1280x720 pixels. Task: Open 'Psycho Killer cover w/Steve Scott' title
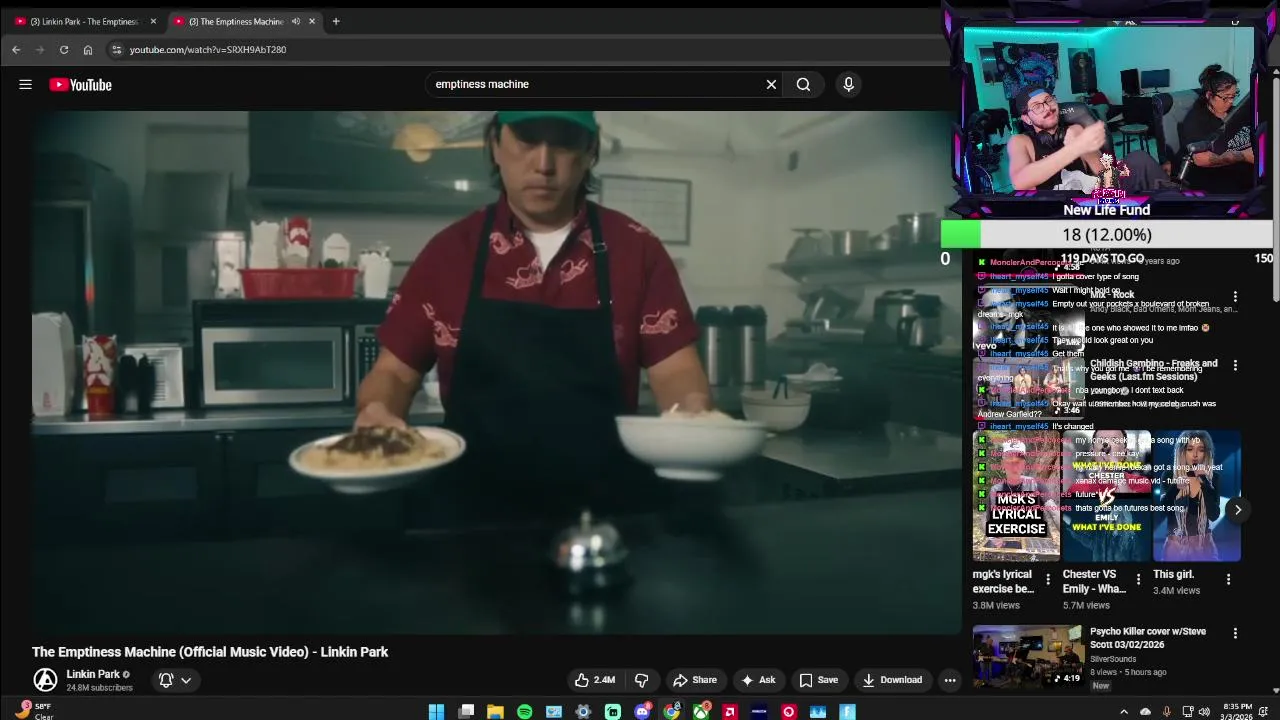coord(1148,638)
